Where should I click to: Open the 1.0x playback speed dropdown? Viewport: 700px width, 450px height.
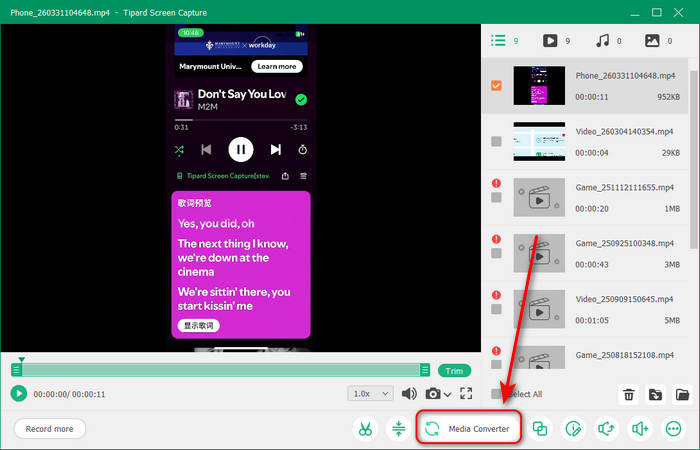click(371, 394)
